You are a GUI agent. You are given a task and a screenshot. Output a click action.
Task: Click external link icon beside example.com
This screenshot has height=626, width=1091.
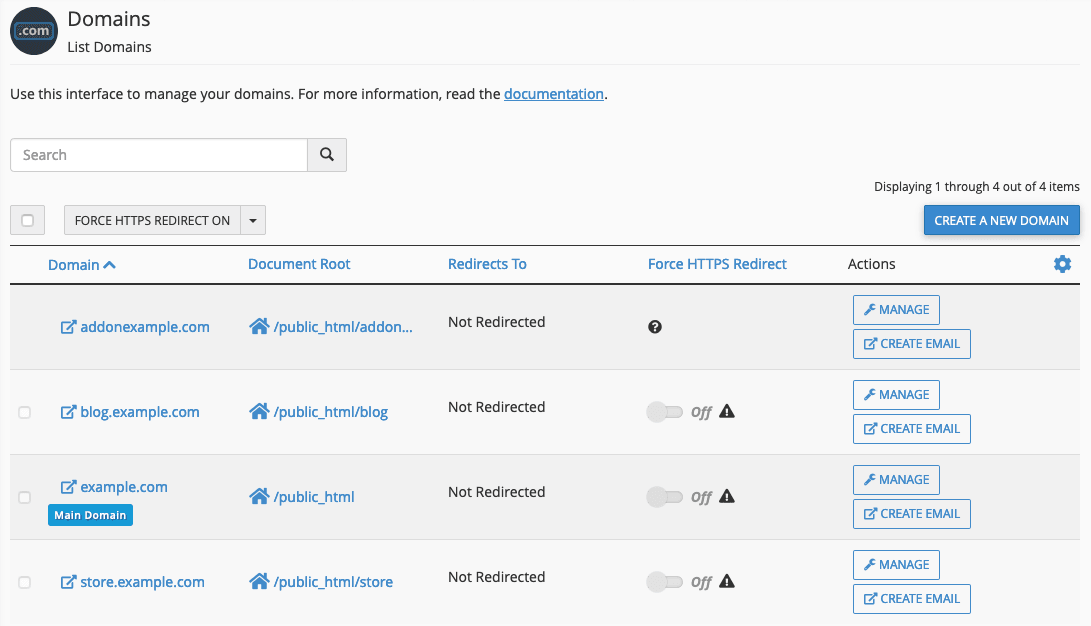pos(68,487)
